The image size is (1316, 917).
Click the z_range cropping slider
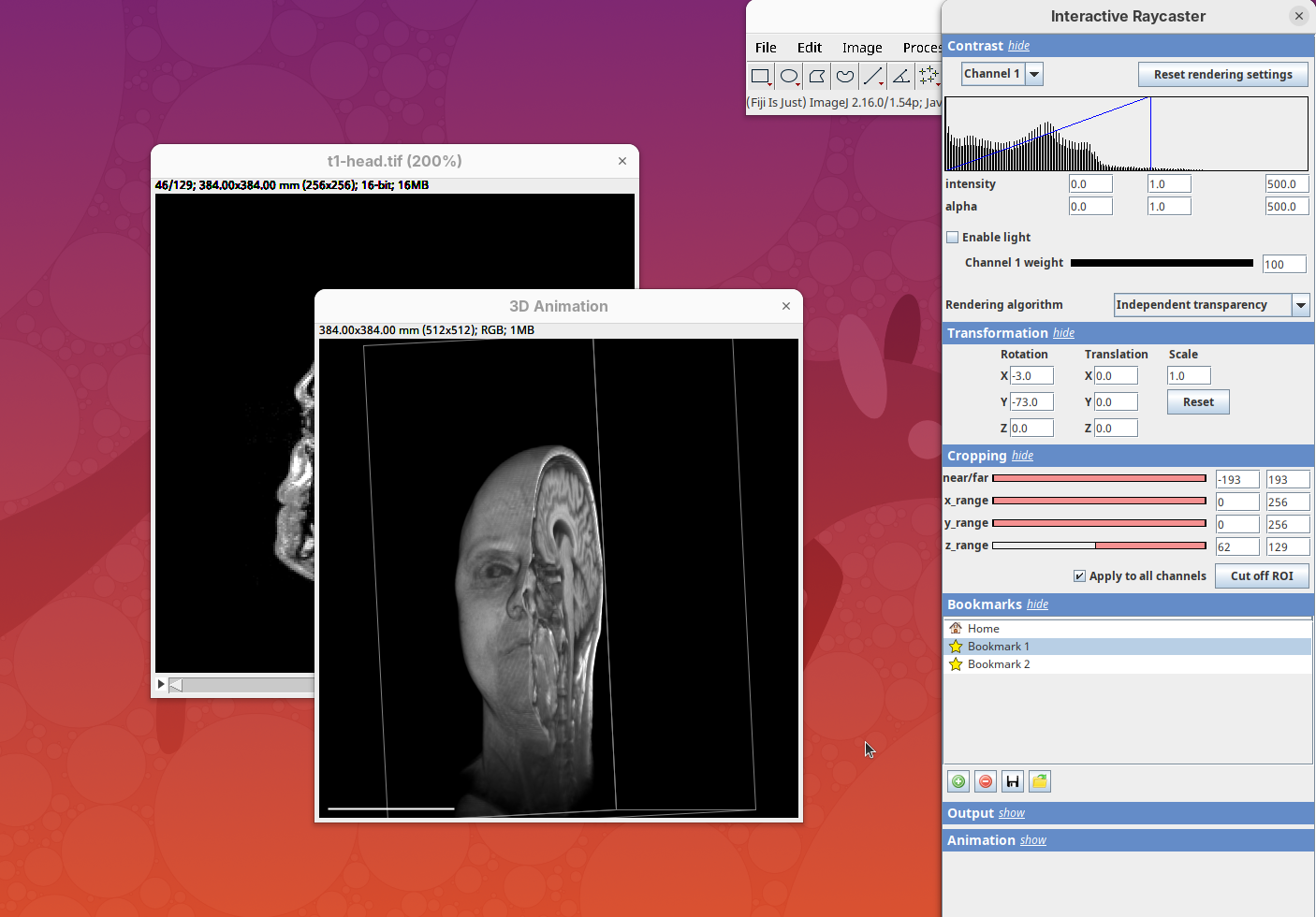tap(1099, 546)
